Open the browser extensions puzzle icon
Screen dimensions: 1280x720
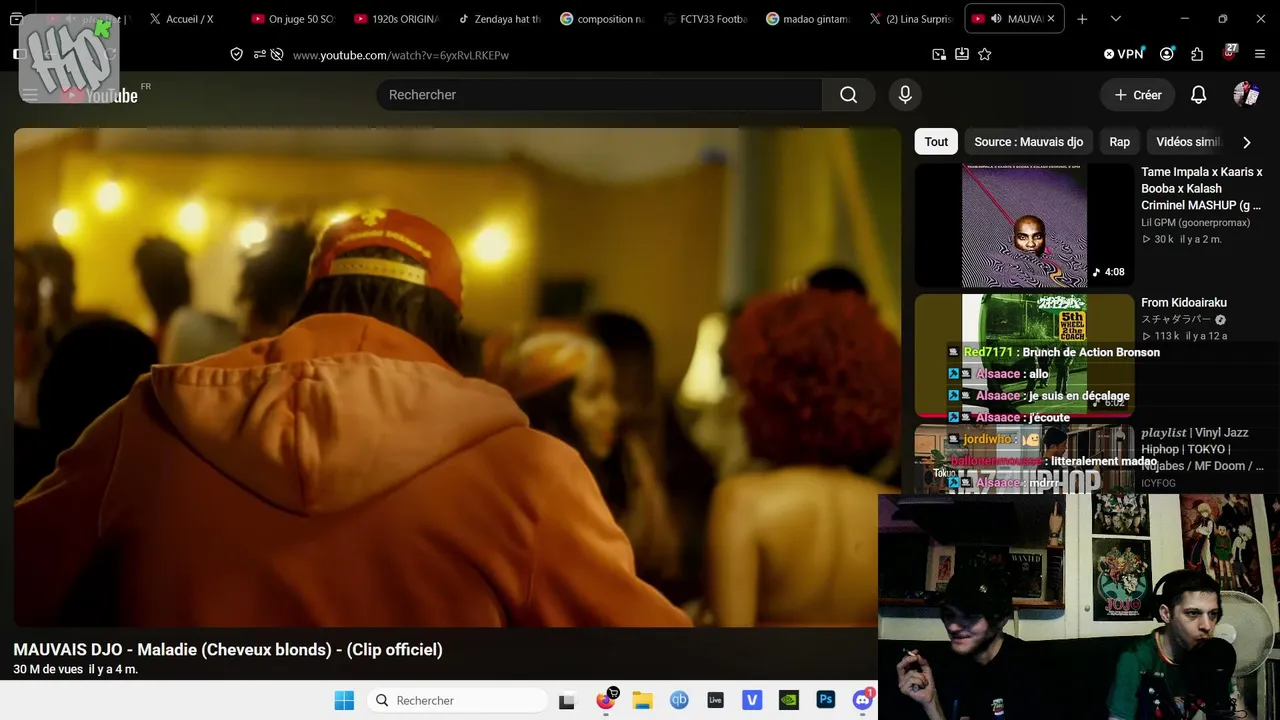point(1197,54)
